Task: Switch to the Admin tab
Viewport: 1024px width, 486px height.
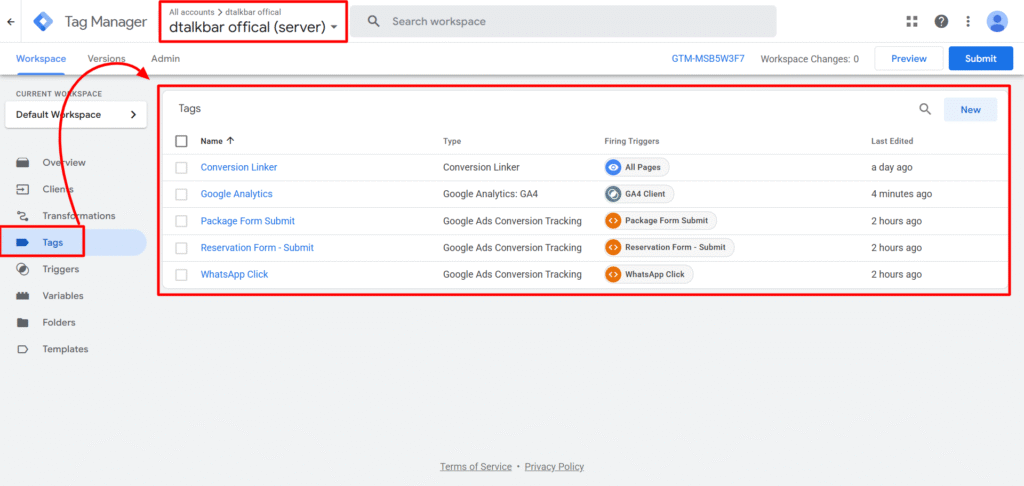Action: [165, 59]
